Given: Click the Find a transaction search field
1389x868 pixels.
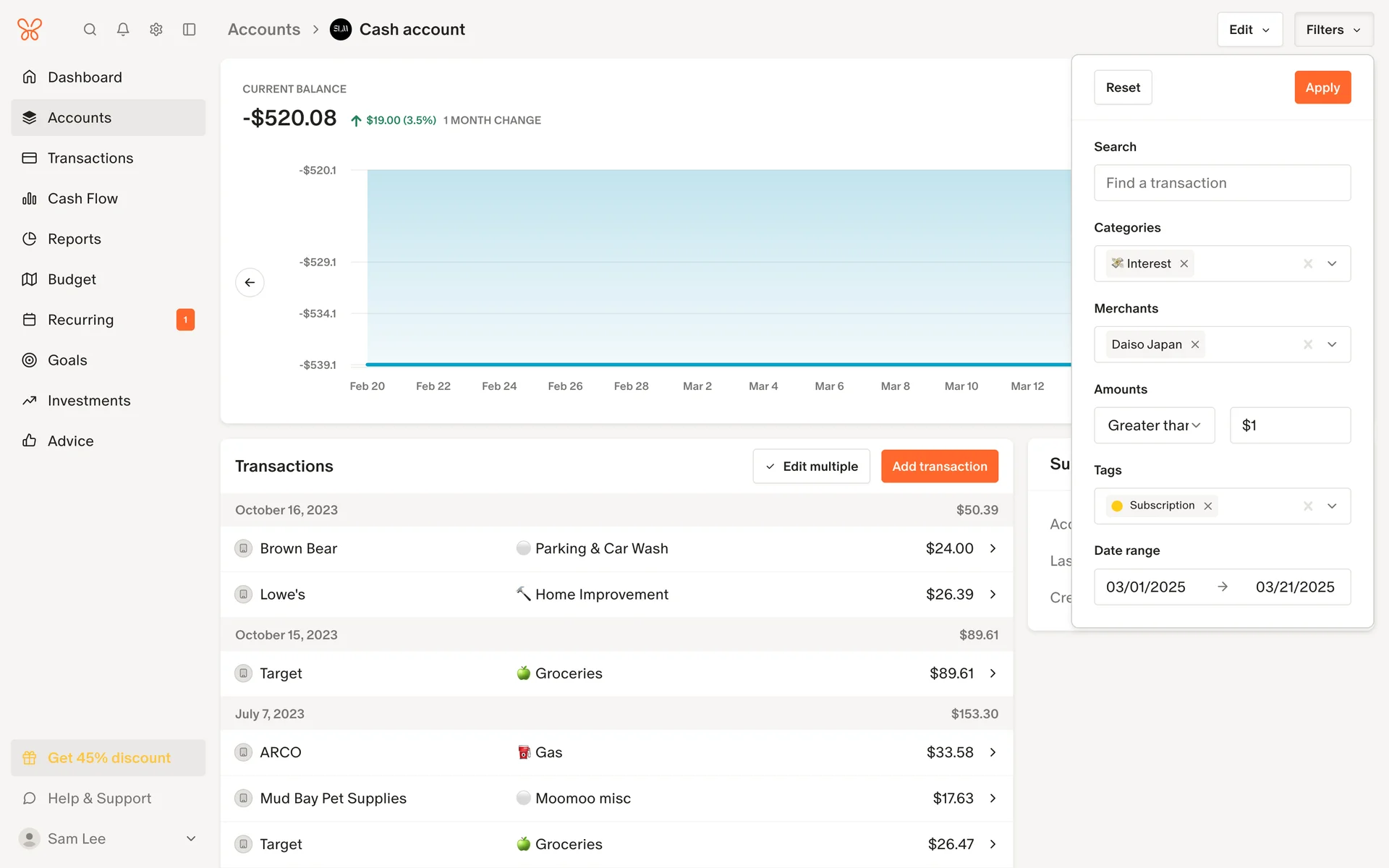Looking at the screenshot, I should 1222,183.
